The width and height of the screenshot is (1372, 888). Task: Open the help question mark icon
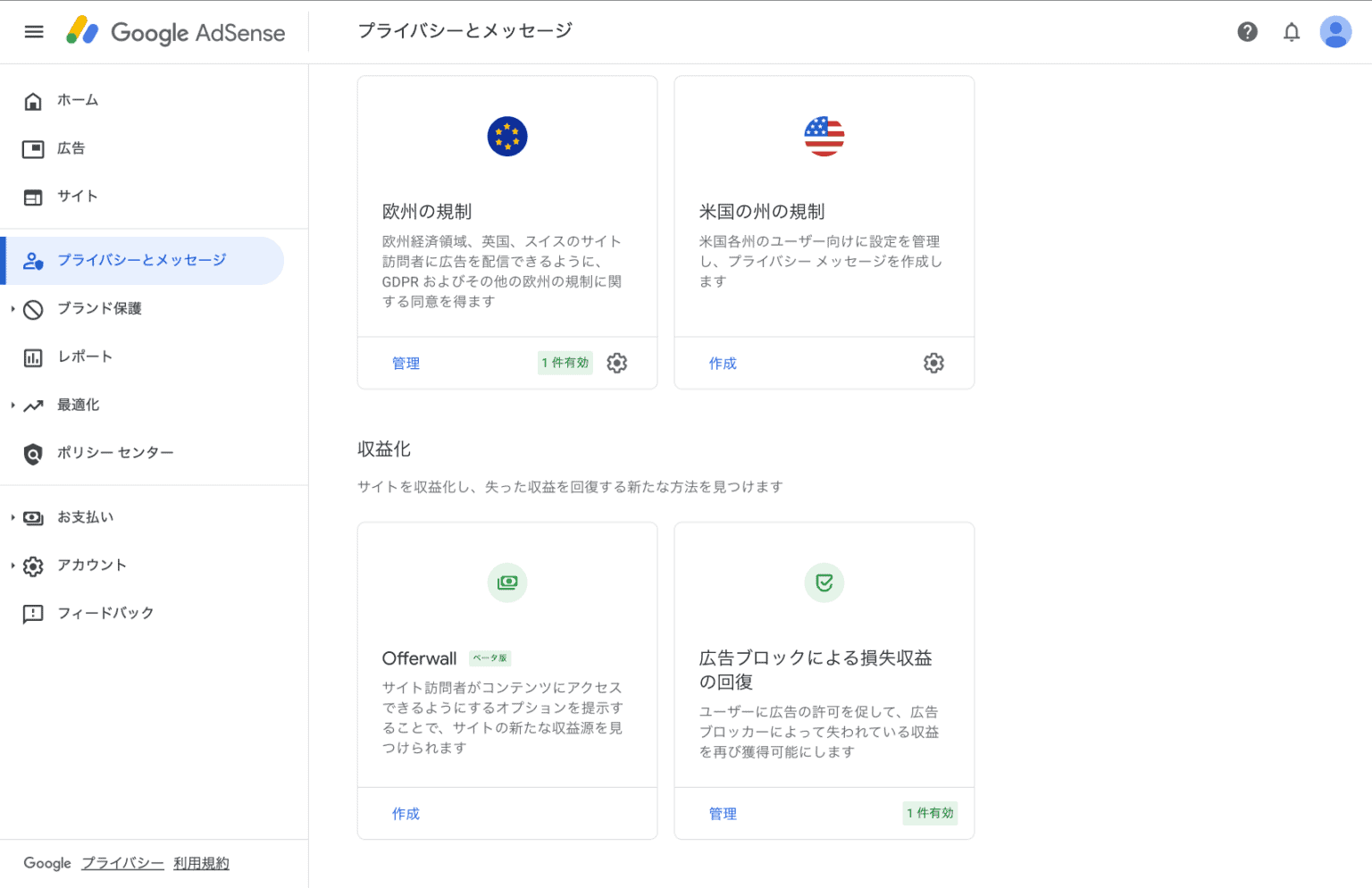tap(1247, 31)
